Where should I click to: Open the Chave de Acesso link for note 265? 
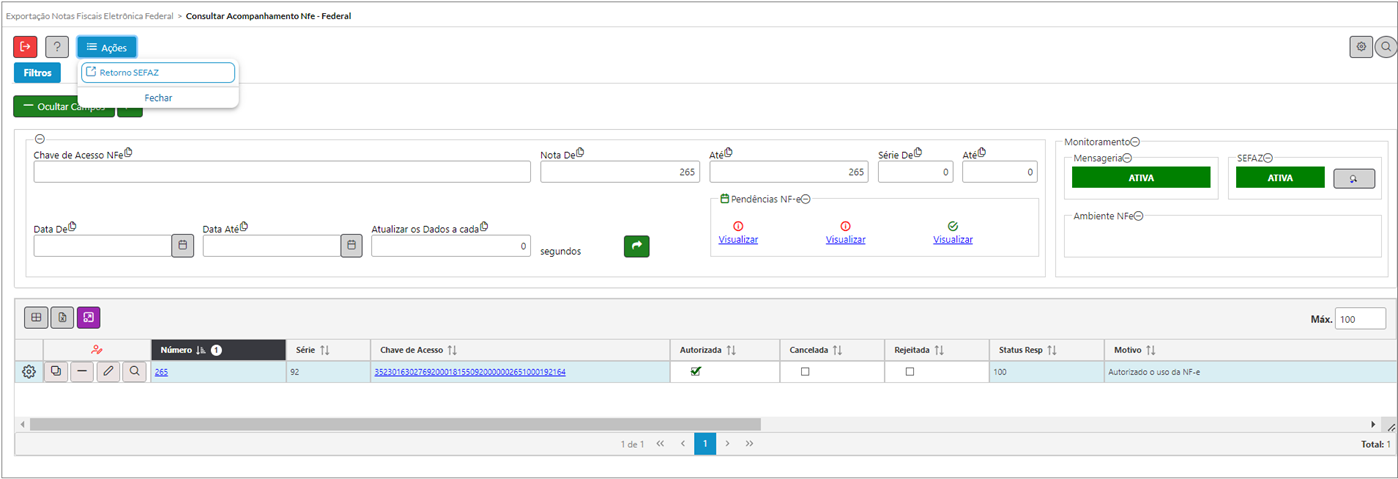[x=469, y=372]
